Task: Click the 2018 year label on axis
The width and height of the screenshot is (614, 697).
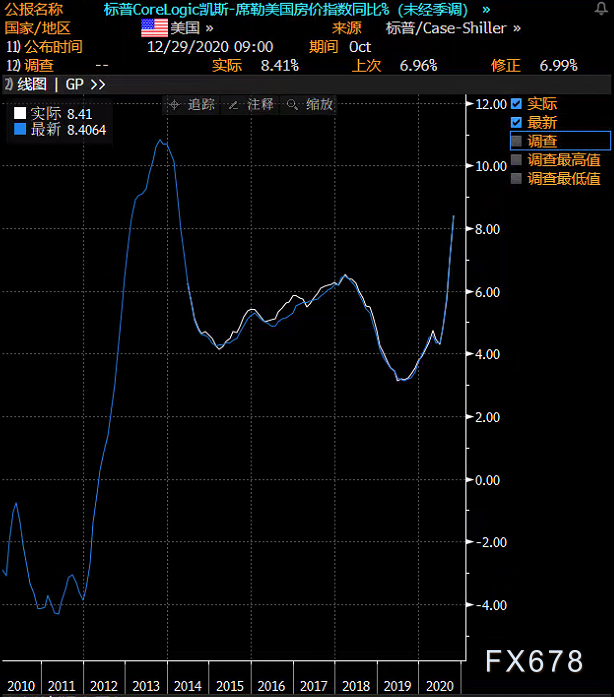Action: click(x=356, y=686)
